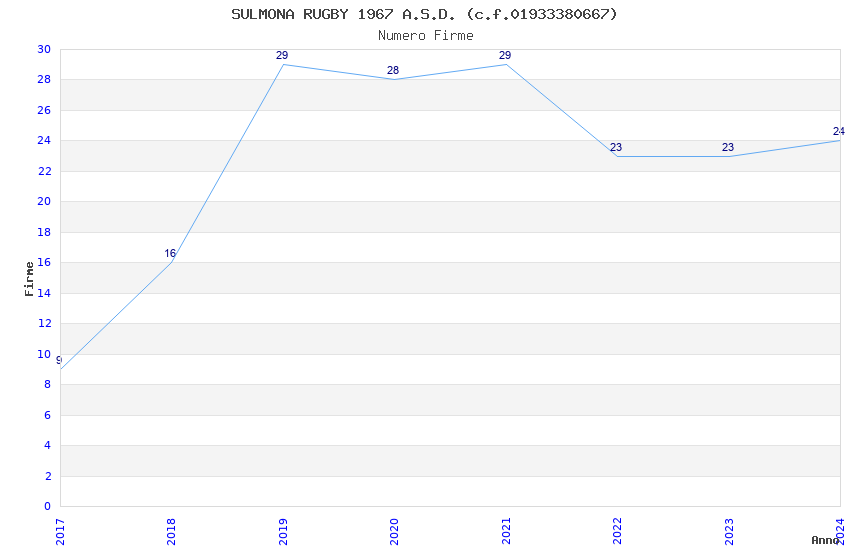Click the data label 28 above 2020
The image size is (850, 550).
[x=393, y=70]
